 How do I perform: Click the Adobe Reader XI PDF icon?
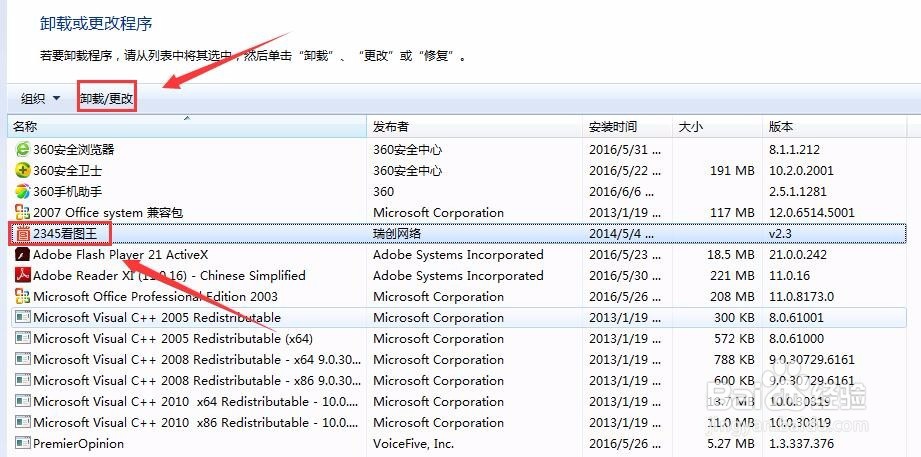point(22,275)
